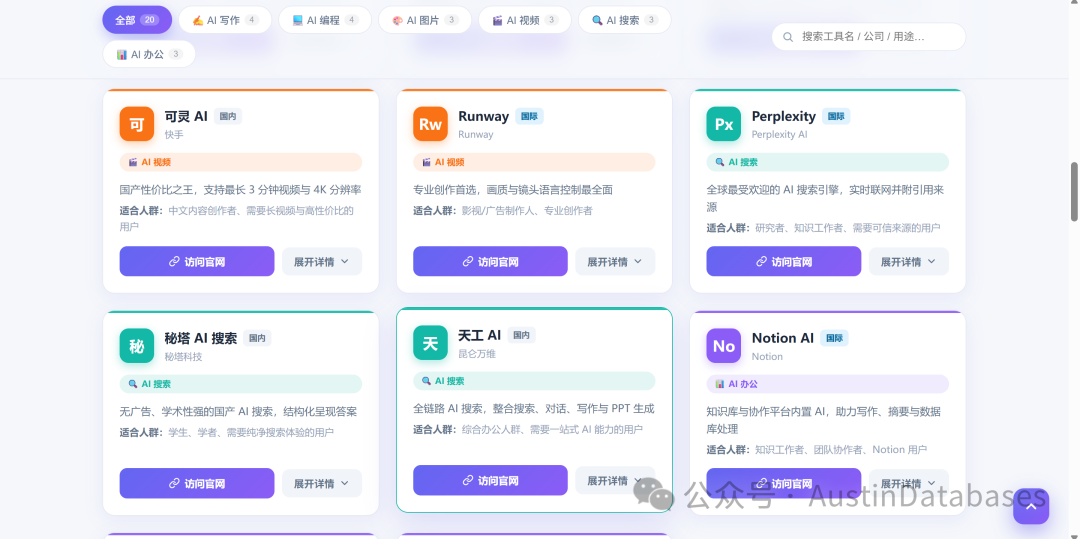Click the search magnifier icon in search box
Viewport: 1080px width, 539px height.
pyautogui.click(x=788, y=36)
